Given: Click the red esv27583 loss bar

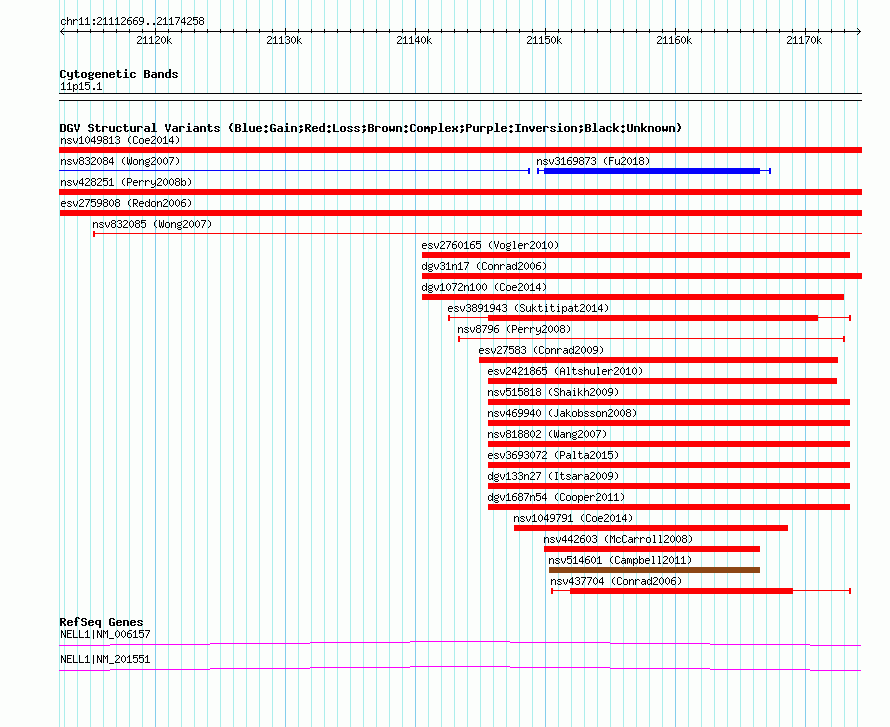Looking at the screenshot, I should click(658, 360).
